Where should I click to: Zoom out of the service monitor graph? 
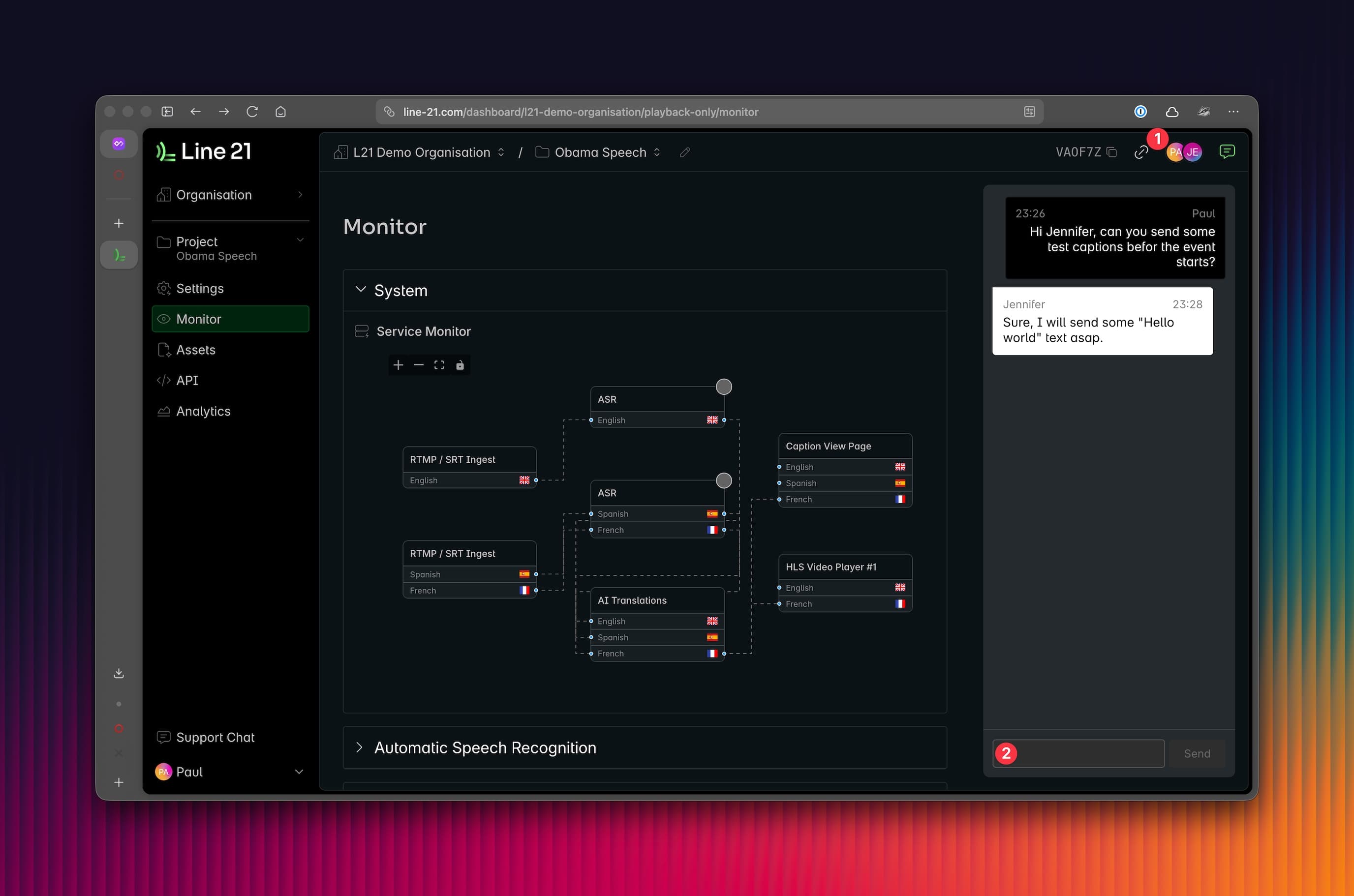[x=419, y=365]
